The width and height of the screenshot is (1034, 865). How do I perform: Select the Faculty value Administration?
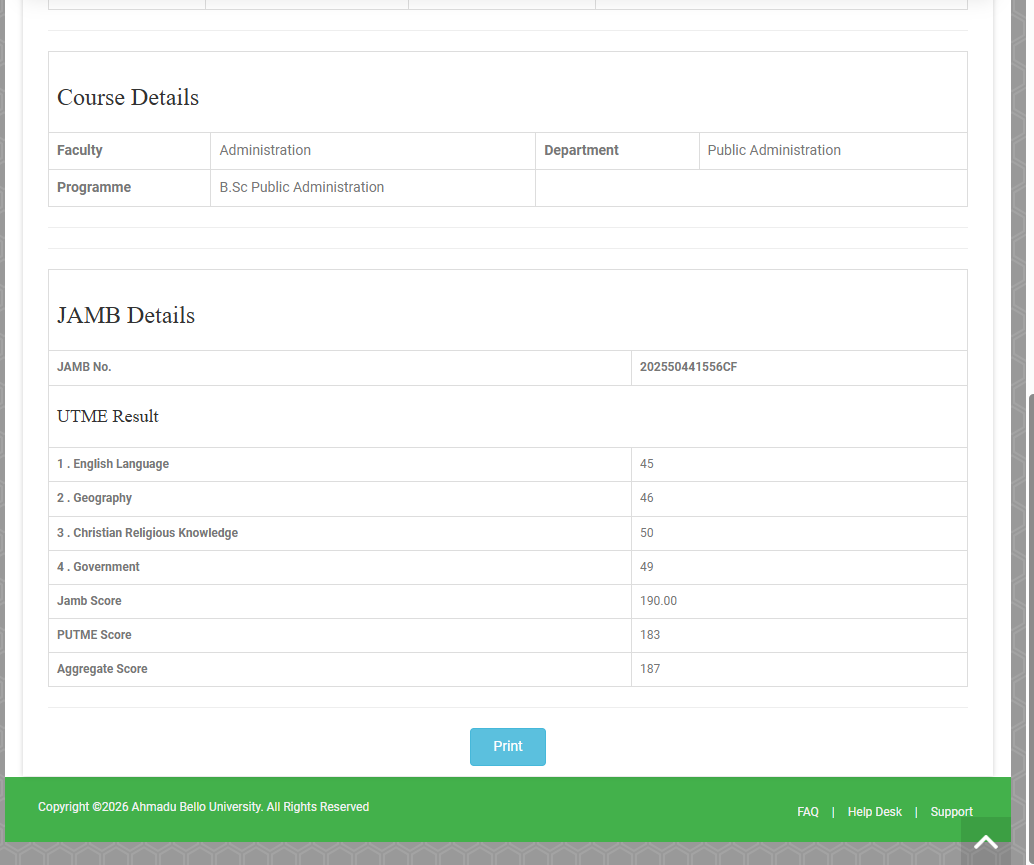pyautogui.click(x=265, y=150)
